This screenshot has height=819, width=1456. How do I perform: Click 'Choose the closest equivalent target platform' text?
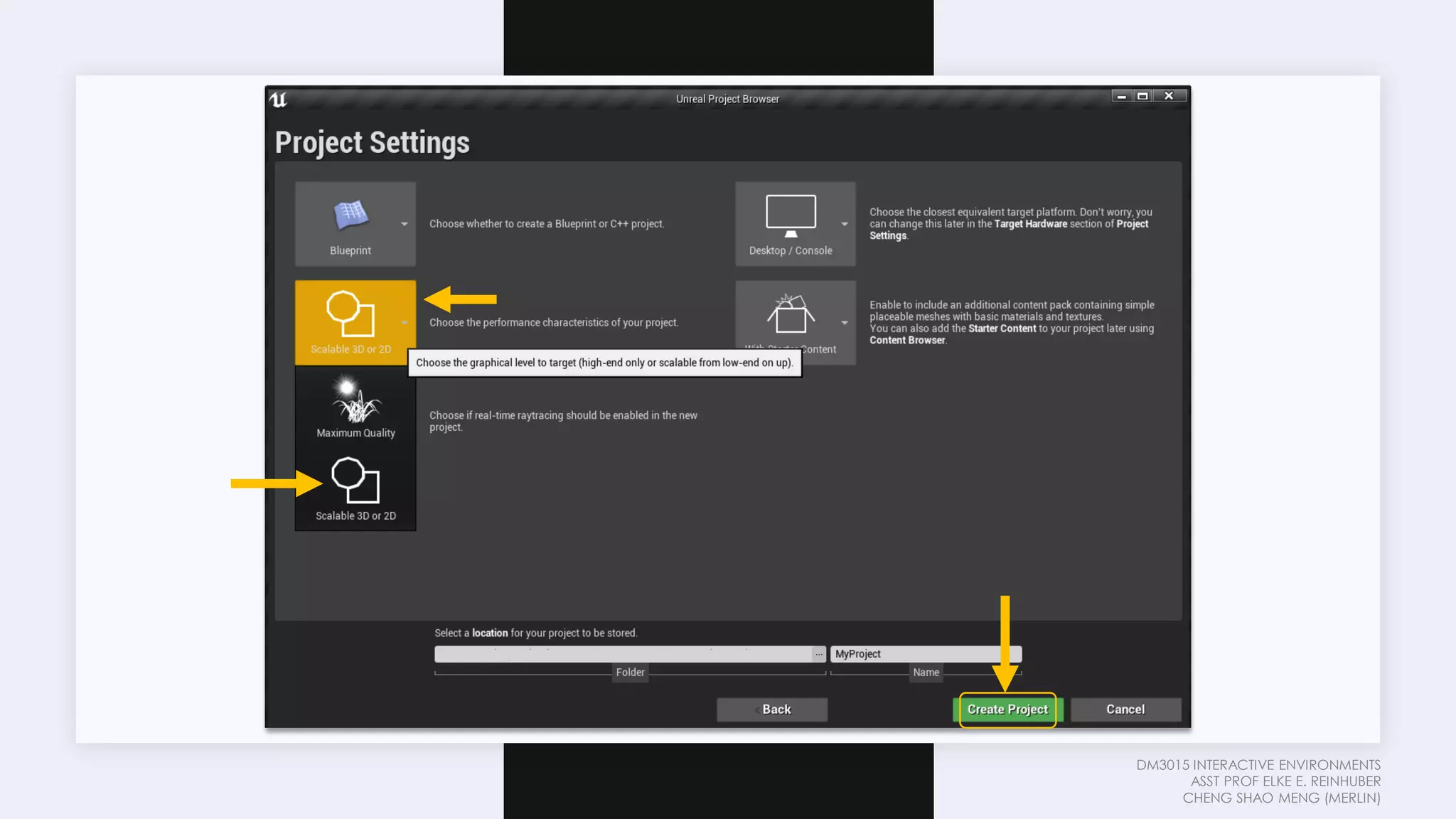[973, 212]
